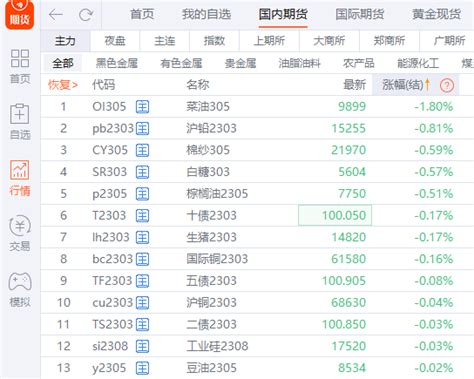Image resolution: width=474 pixels, height=379 pixels.
Task: Select the 夜盘 sub-tab
Action: pyautogui.click(x=115, y=41)
